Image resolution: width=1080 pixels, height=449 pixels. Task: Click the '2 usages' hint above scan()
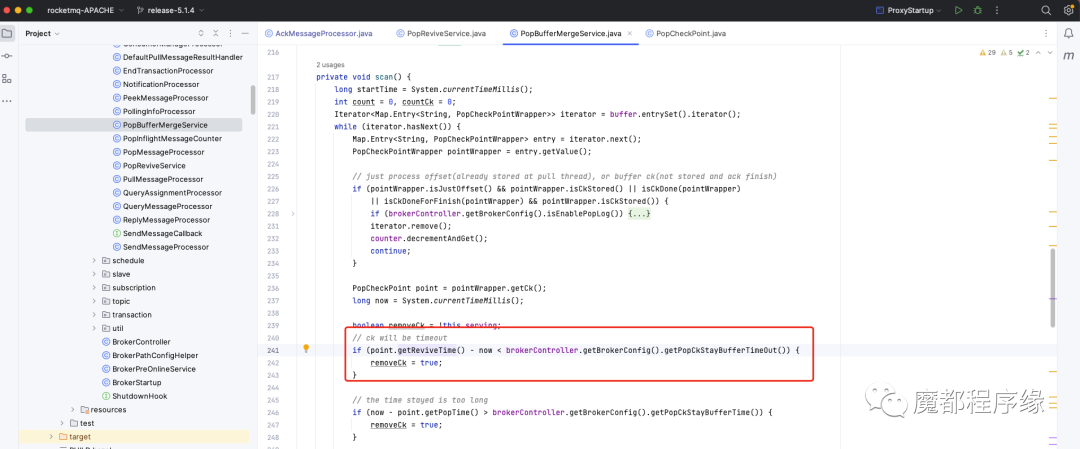click(331, 65)
